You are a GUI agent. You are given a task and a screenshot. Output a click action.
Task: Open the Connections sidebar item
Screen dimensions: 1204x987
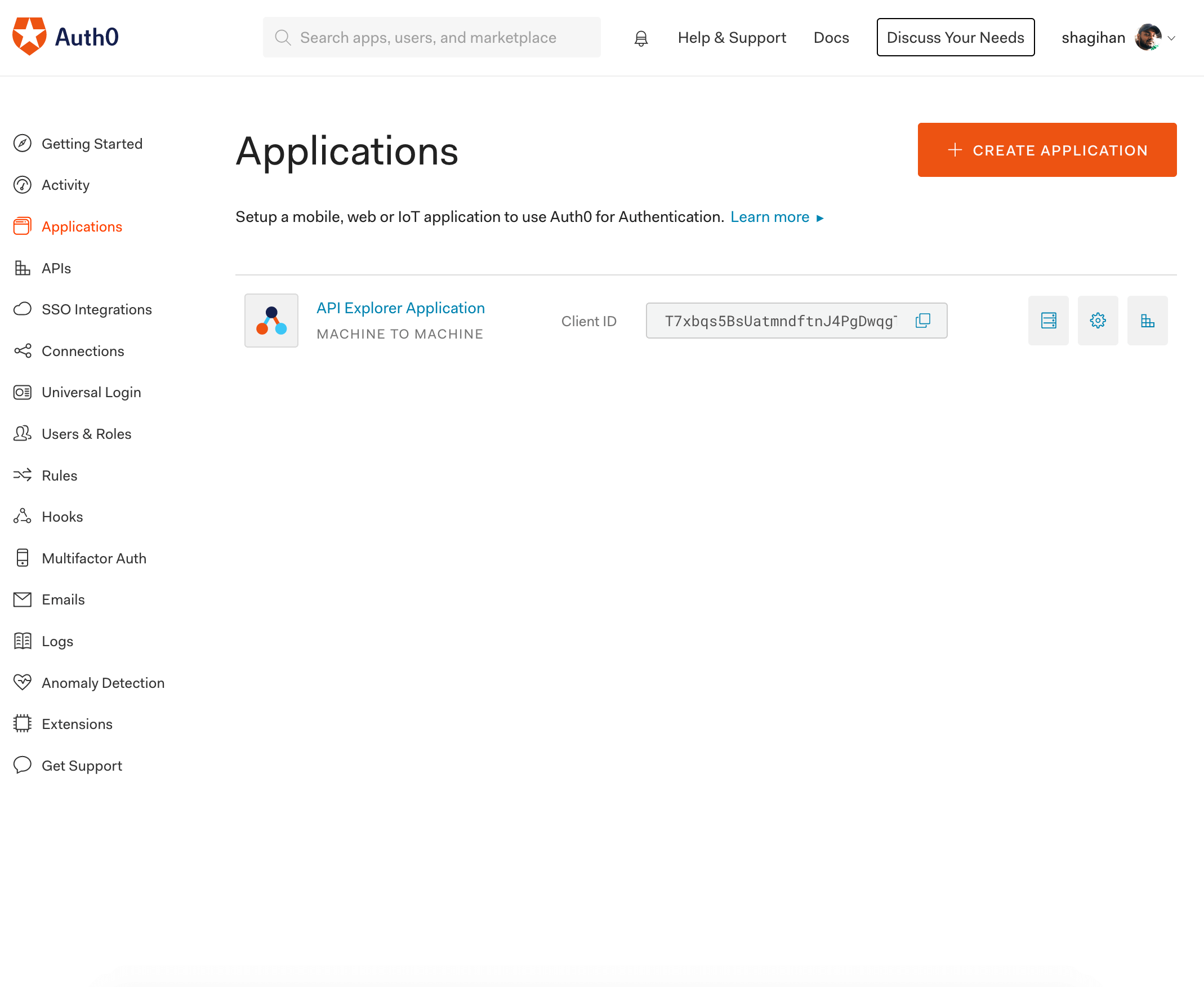tap(83, 352)
